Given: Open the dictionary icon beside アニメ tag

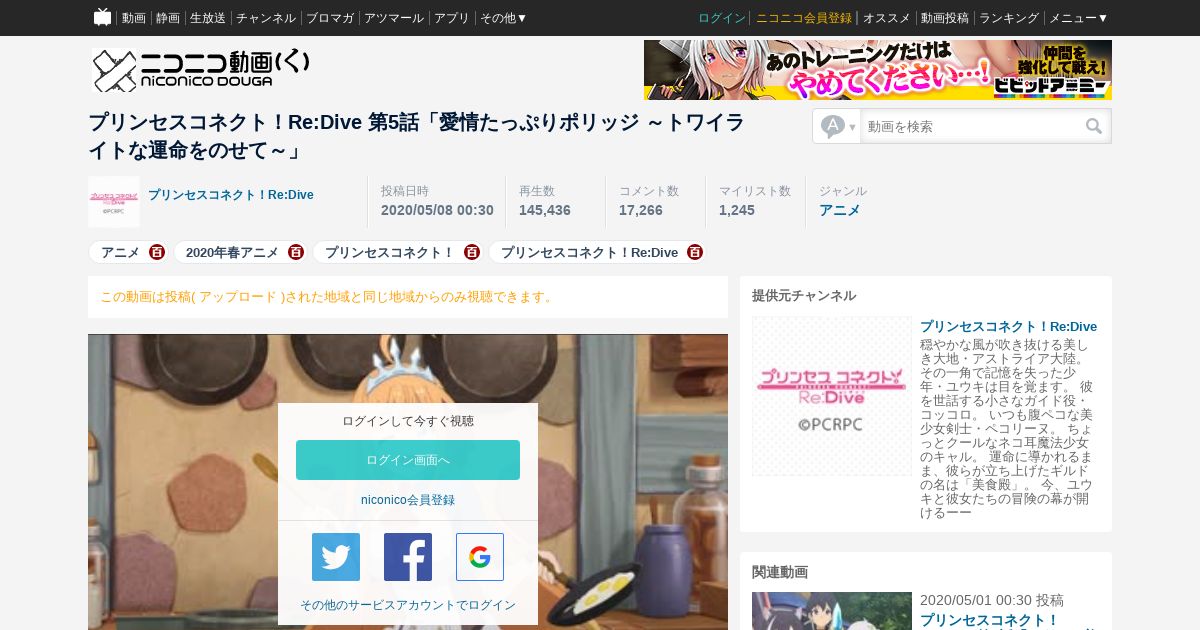Looking at the screenshot, I should (x=157, y=252).
